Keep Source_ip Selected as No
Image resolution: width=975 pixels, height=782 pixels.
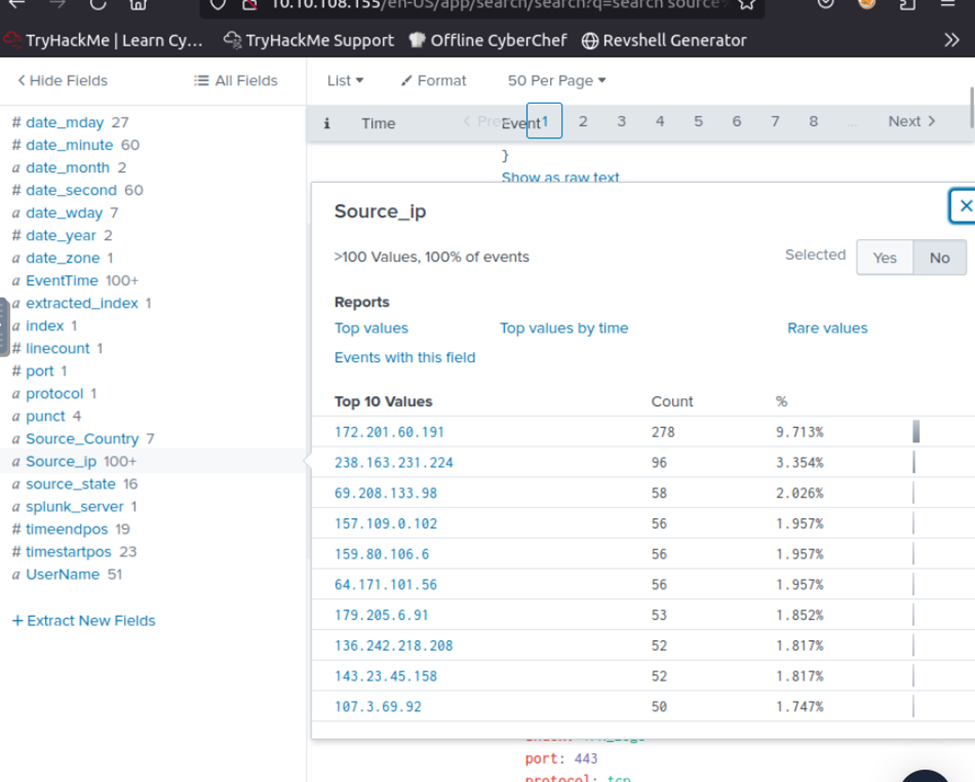pyautogui.click(x=938, y=257)
